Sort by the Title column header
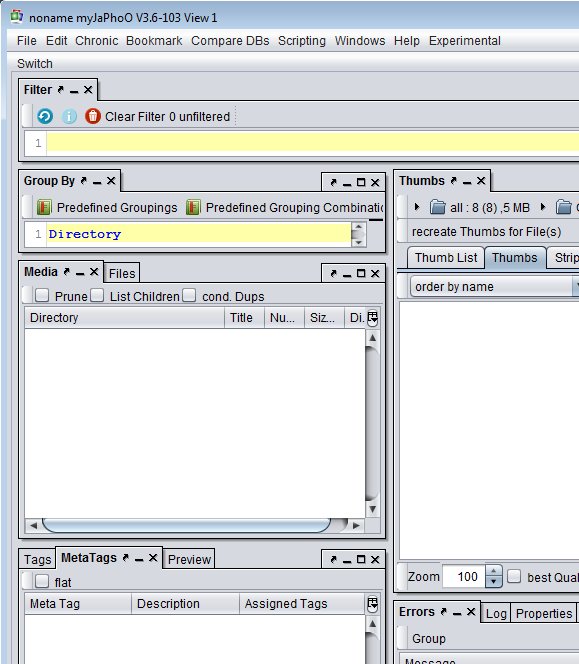The width and height of the screenshot is (579, 664). point(244,318)
